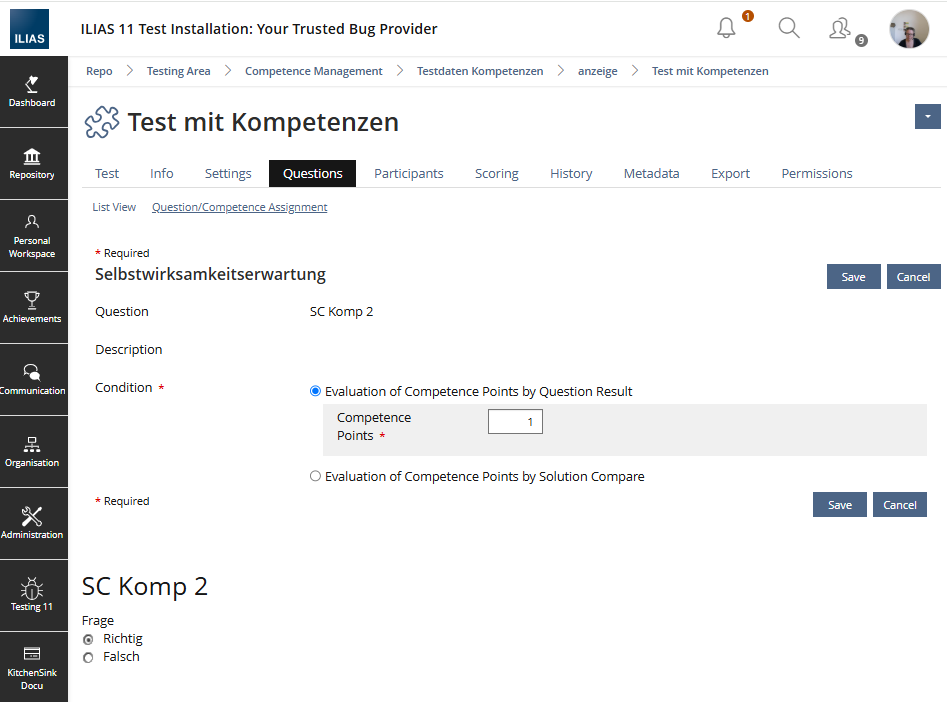The image size is (947, 702).
Task: Switch to the Test tab
Action: tap(107, 173)
